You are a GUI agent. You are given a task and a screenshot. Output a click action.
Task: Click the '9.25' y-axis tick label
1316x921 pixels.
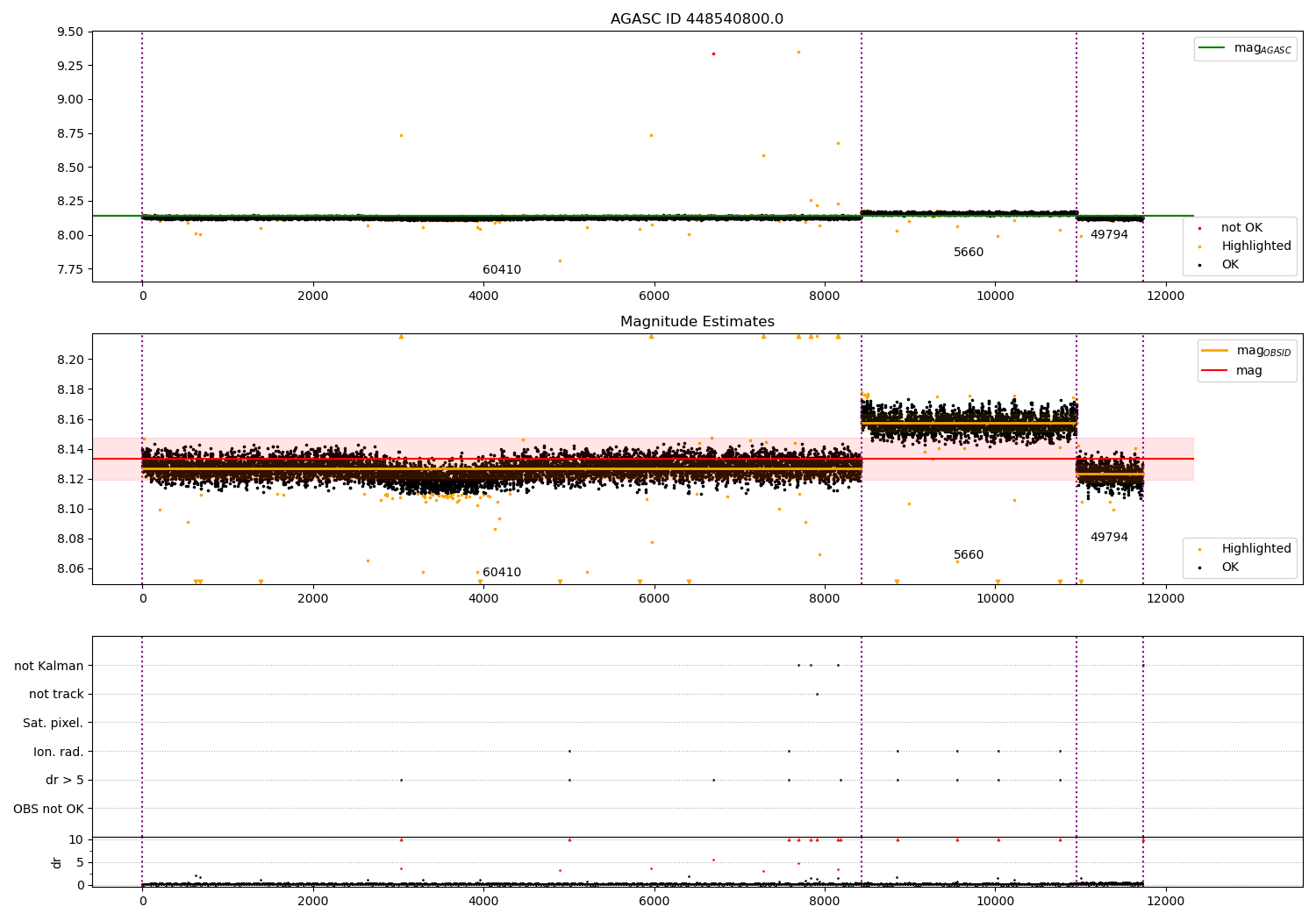tap(70, 66)
